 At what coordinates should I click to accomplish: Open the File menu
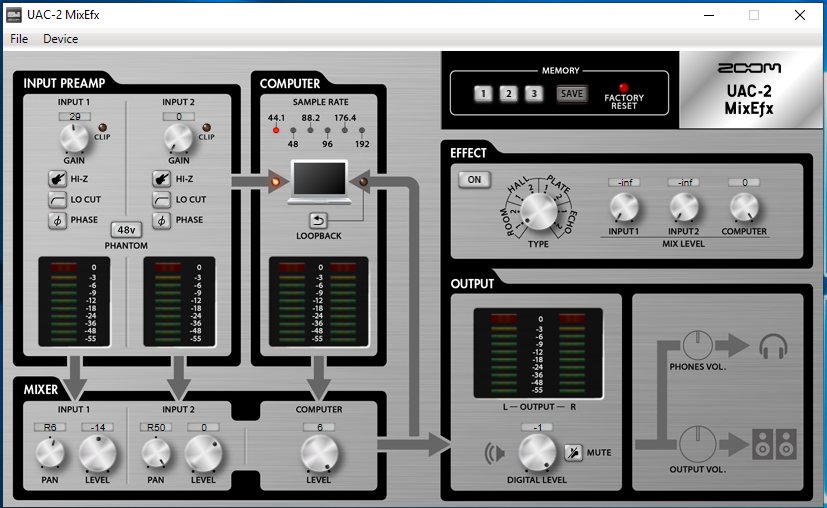tap(19, 39)
